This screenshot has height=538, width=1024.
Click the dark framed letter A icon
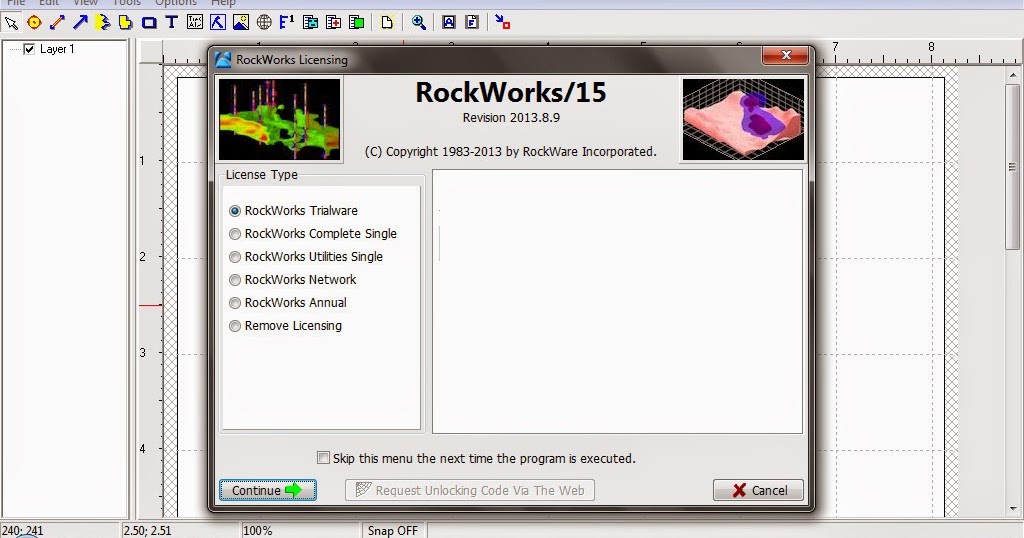click(449, 23)
